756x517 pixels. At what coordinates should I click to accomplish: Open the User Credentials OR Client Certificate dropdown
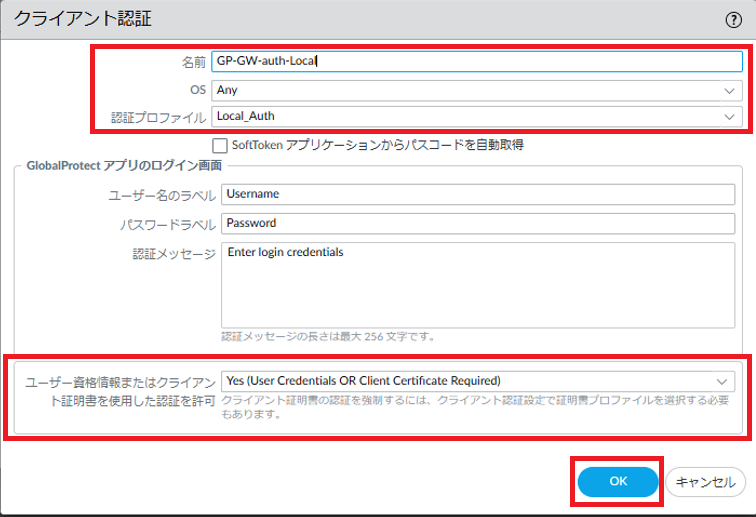pyautogui.click(x=478, y=381)
